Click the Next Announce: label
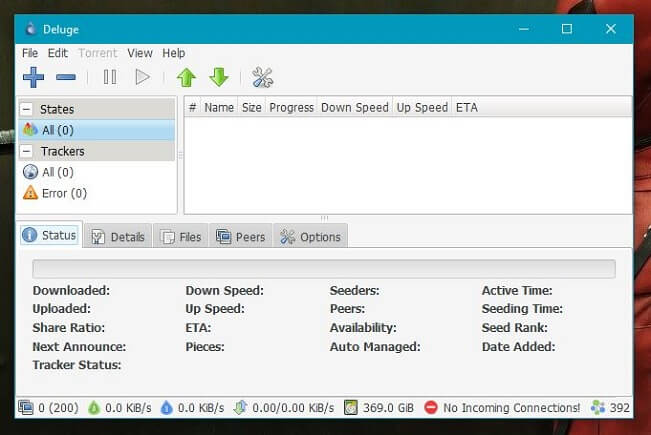The height and width of the screenshot is (435, 651). pos(79,347)
